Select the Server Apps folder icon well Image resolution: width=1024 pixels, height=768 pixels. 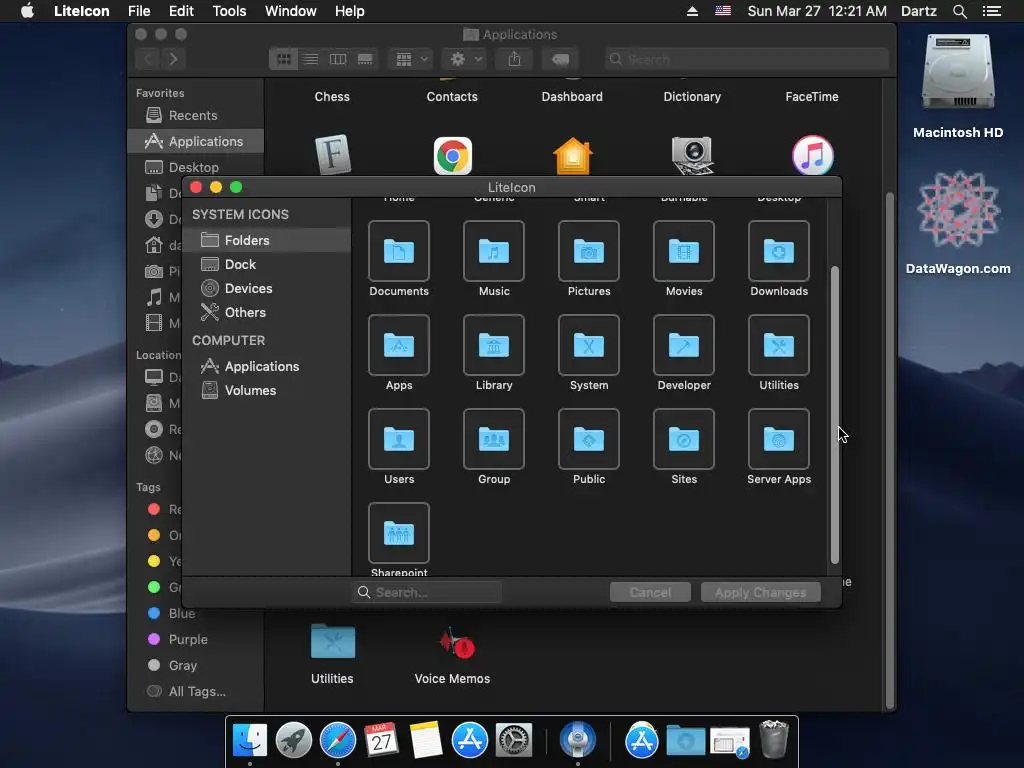(x=778, y=439)
